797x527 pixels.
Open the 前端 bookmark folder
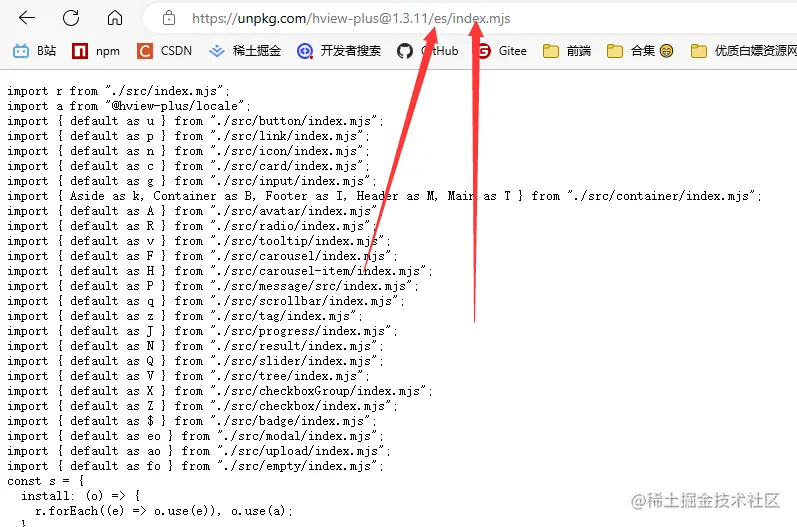567,51
